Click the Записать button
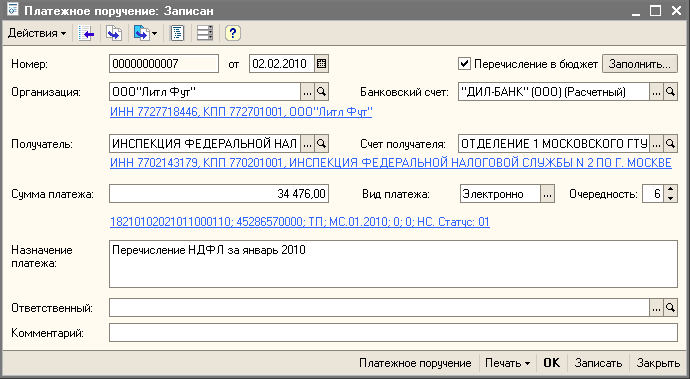The height and width of the screenshot is (379, 690). click(x=598, y=363)
